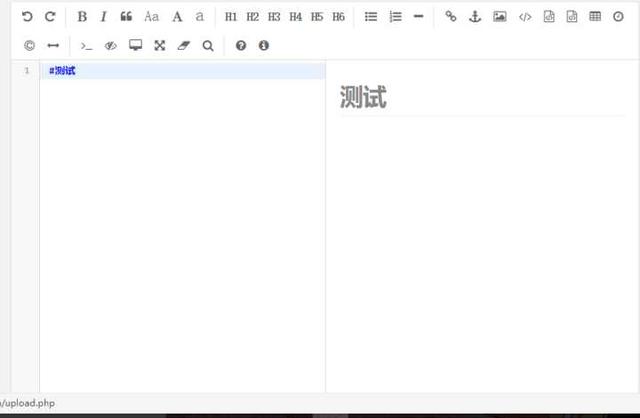Insert H6 heading
This screenshot has width=640, height=418.
[338, 17]
